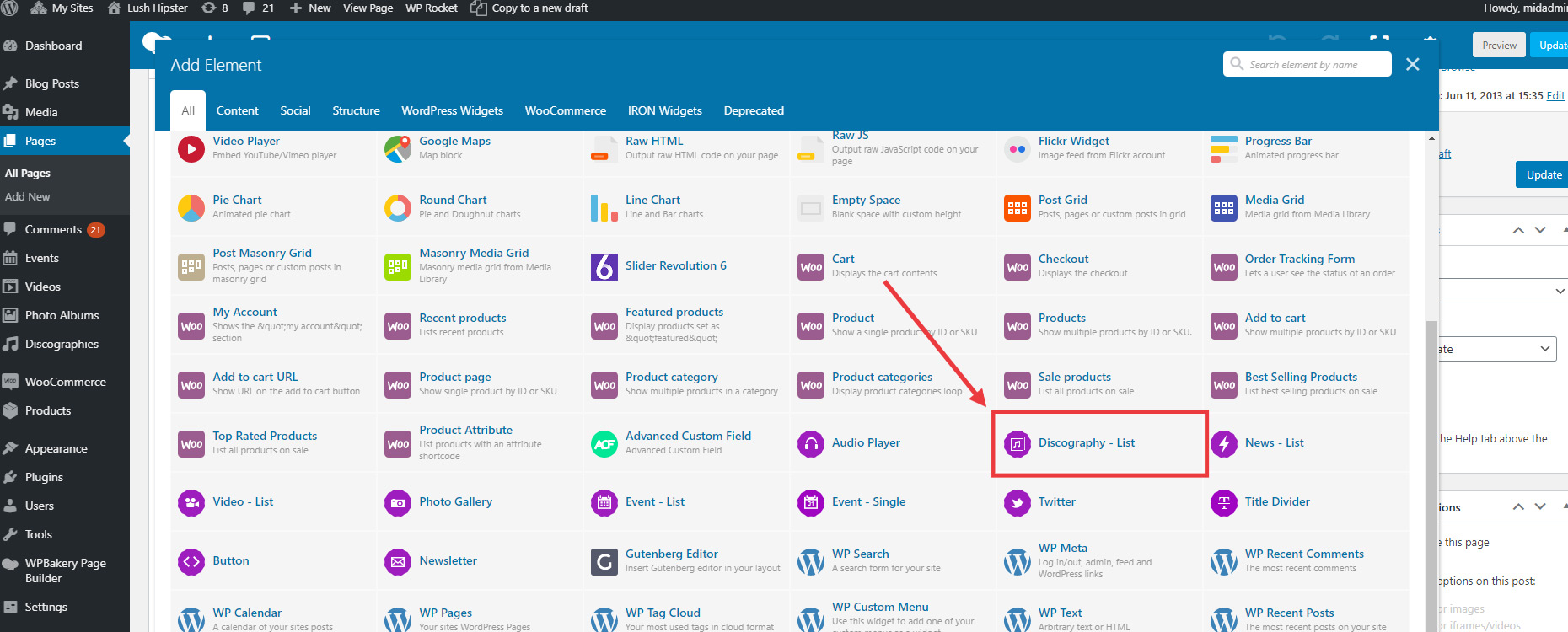Open the Structure tab
1568x632 pixels.
click(x=356, y=110)
